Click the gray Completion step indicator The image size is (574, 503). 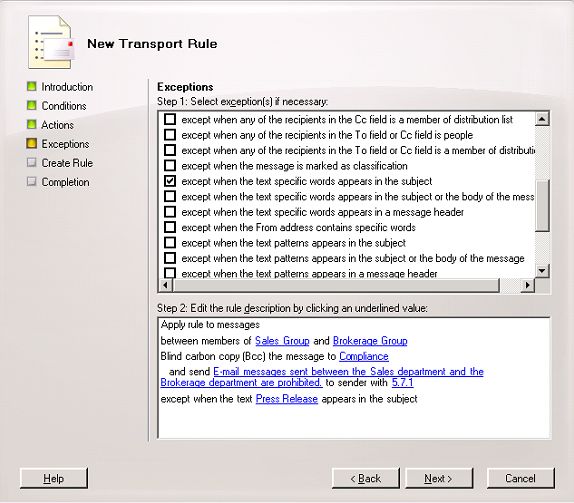32,182
